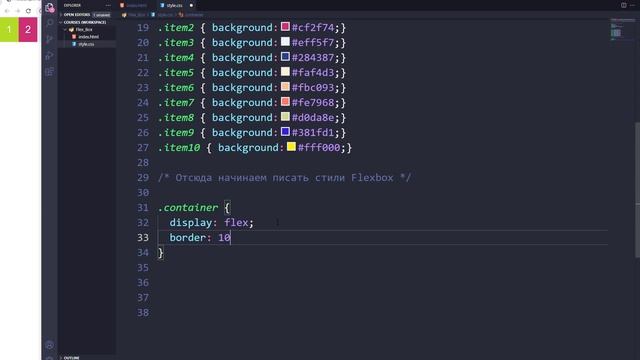The height and width of the screenshot is (360, 640).
Task: Click the editor vertical scrollbar thumb
Action: pos(638,190)
